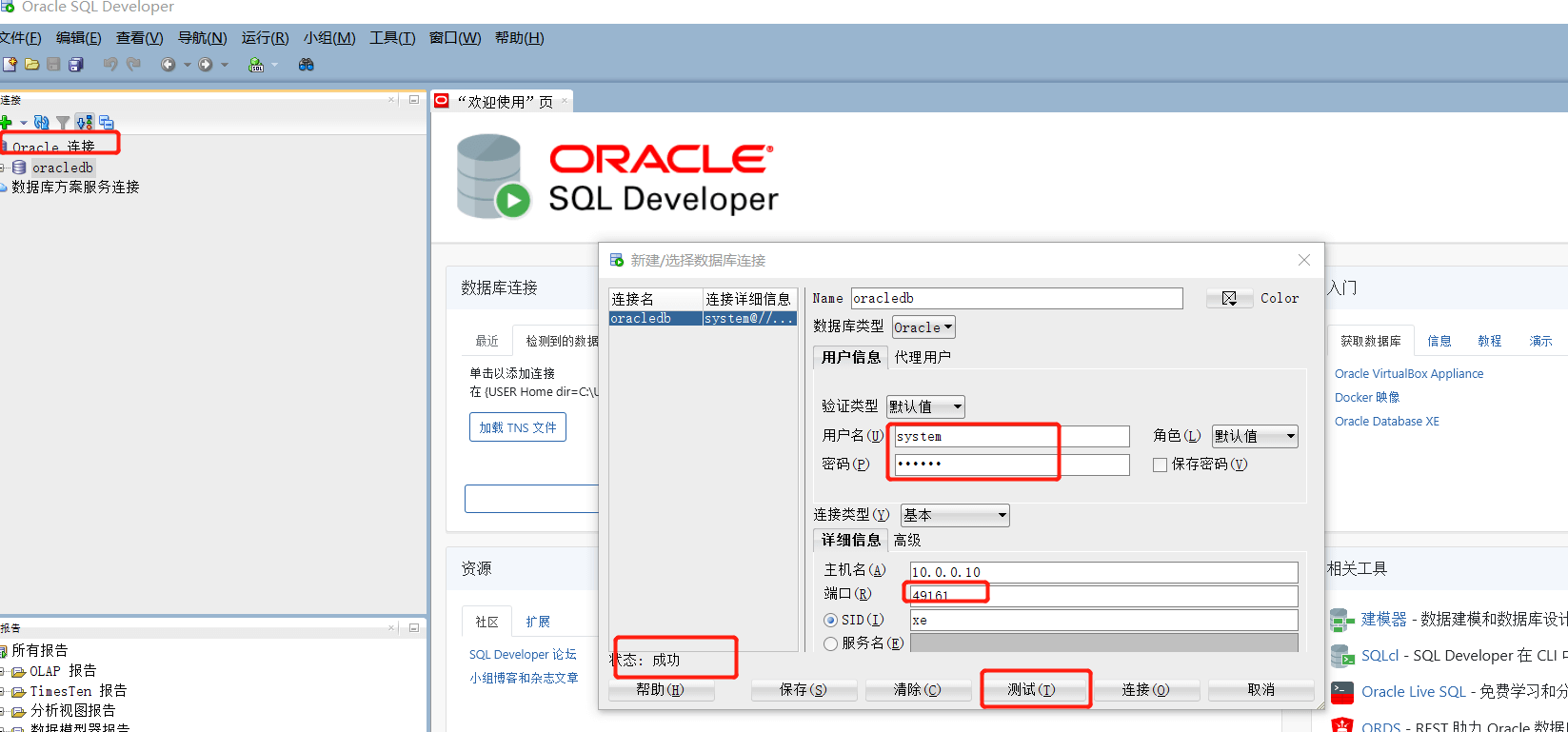
Task: Open the database type Oracle dropdown
Action: 923,327
